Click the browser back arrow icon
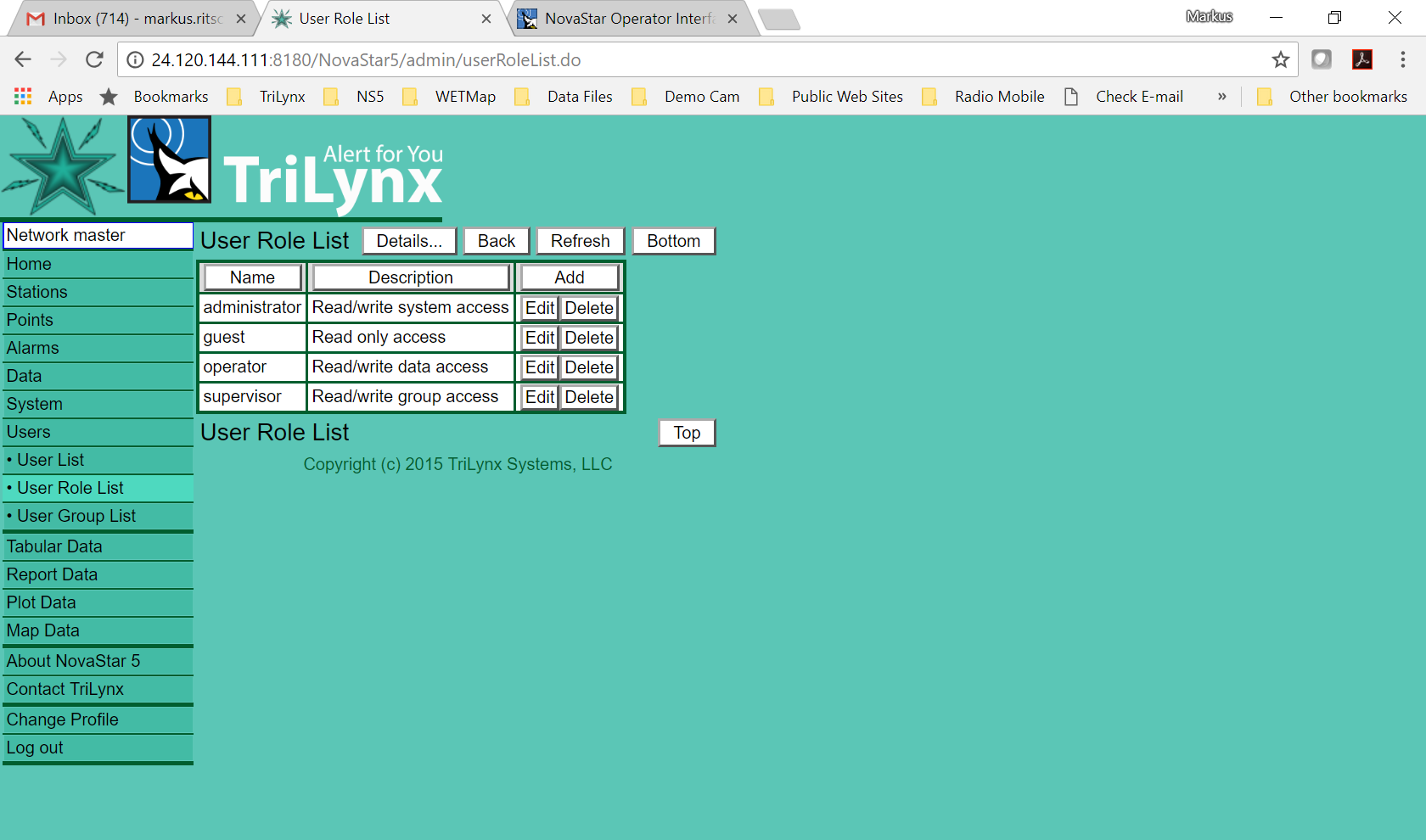 (22, 59)
